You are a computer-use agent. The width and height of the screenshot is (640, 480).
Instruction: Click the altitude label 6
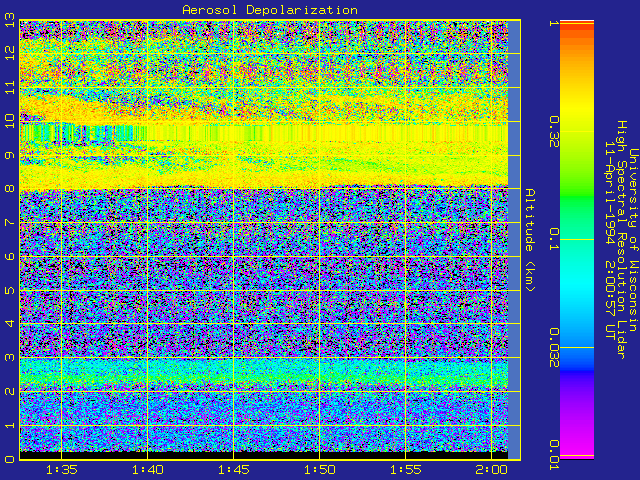[10, 256]
